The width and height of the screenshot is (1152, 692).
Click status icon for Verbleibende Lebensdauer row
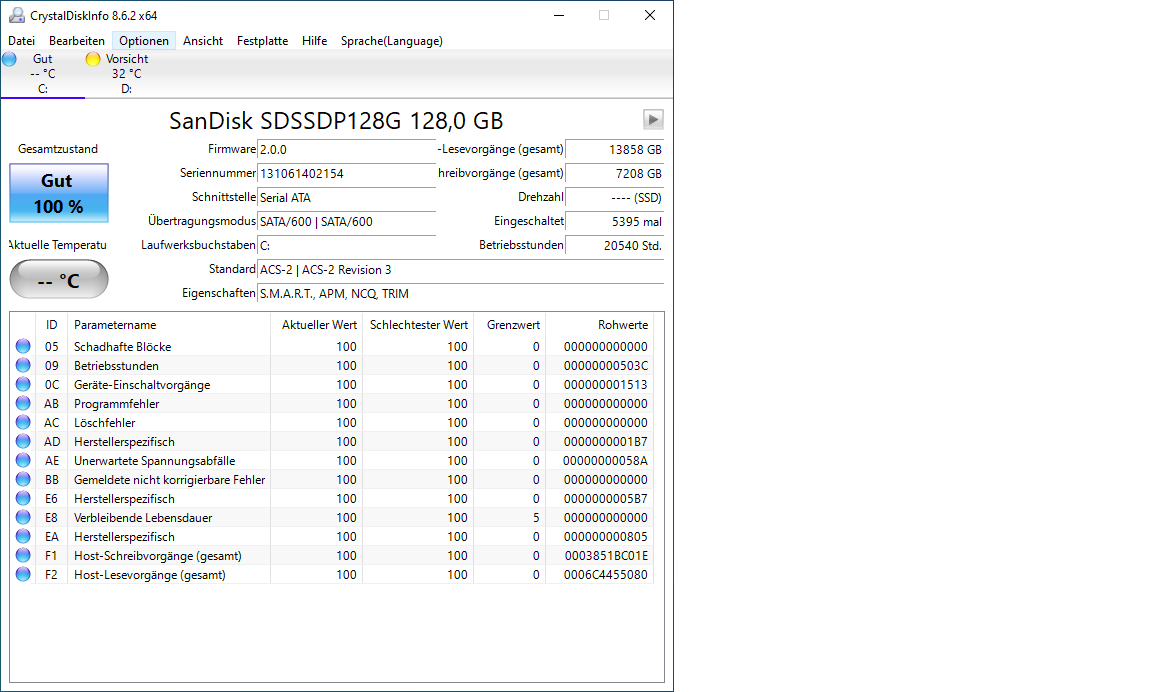coord(24,518)
